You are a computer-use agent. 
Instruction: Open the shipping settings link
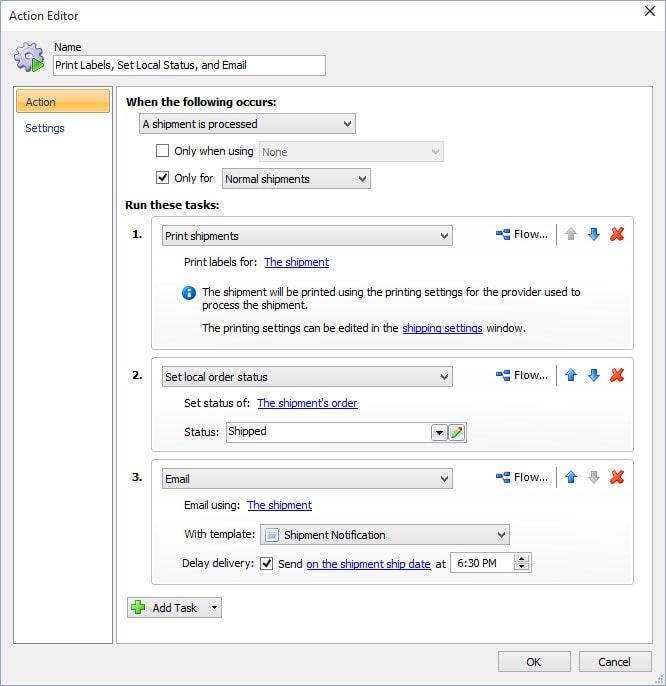coord(442,328)
